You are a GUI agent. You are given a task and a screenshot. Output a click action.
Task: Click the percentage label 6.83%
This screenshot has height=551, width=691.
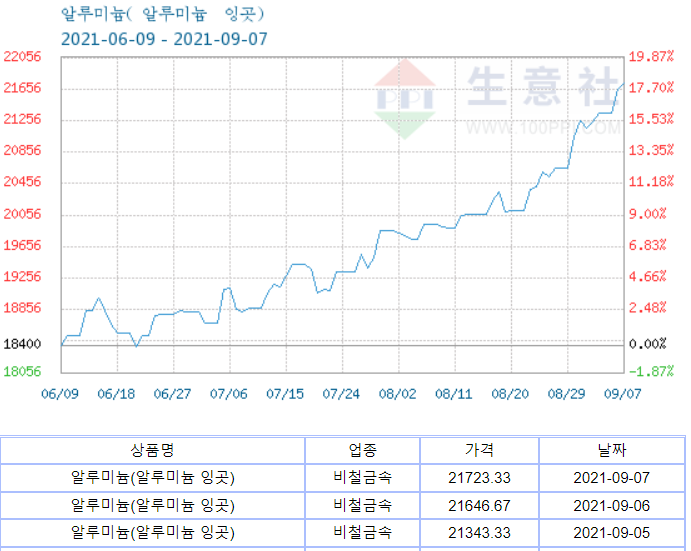tap(647, 246)
